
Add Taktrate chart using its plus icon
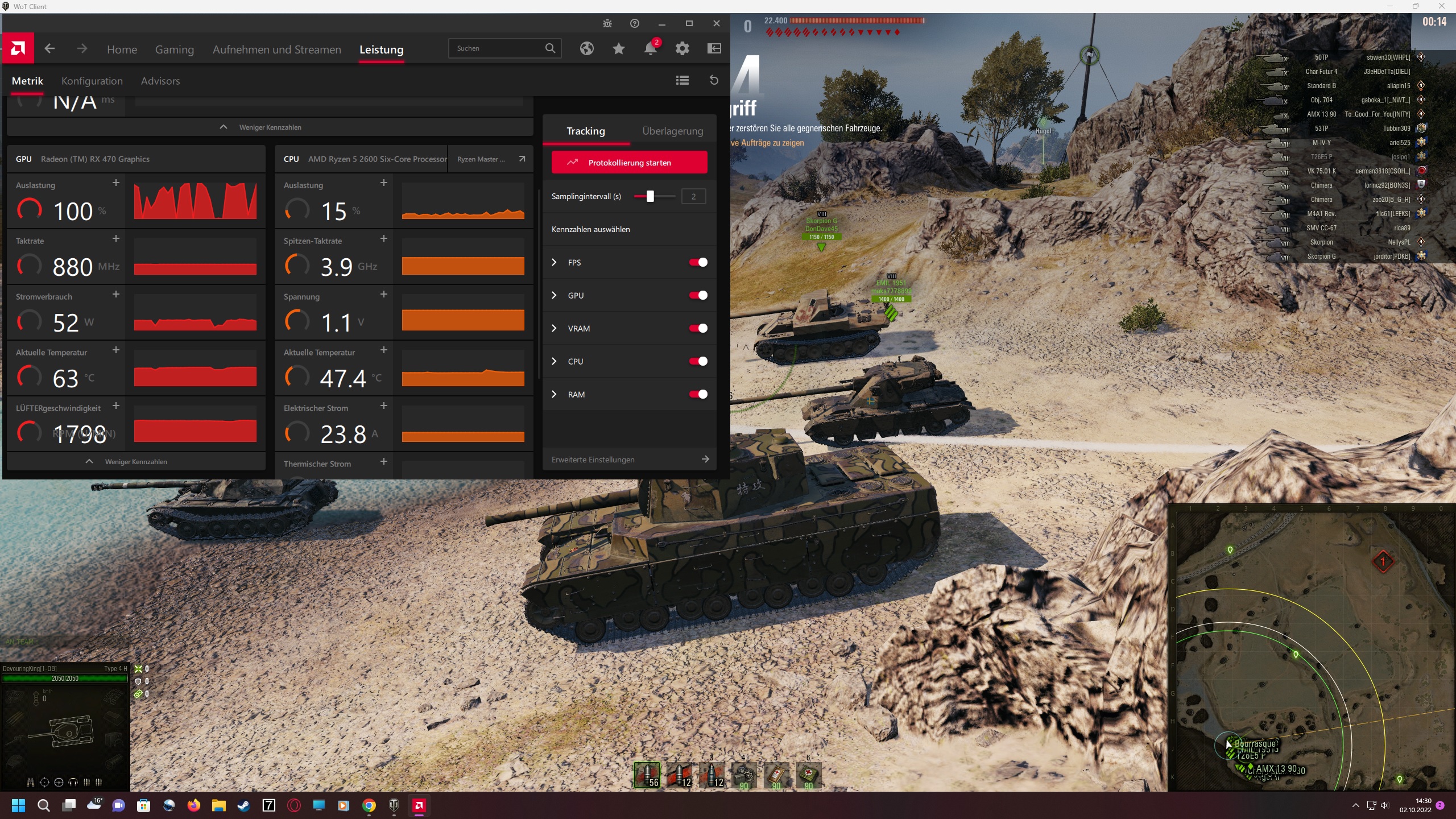115,239
